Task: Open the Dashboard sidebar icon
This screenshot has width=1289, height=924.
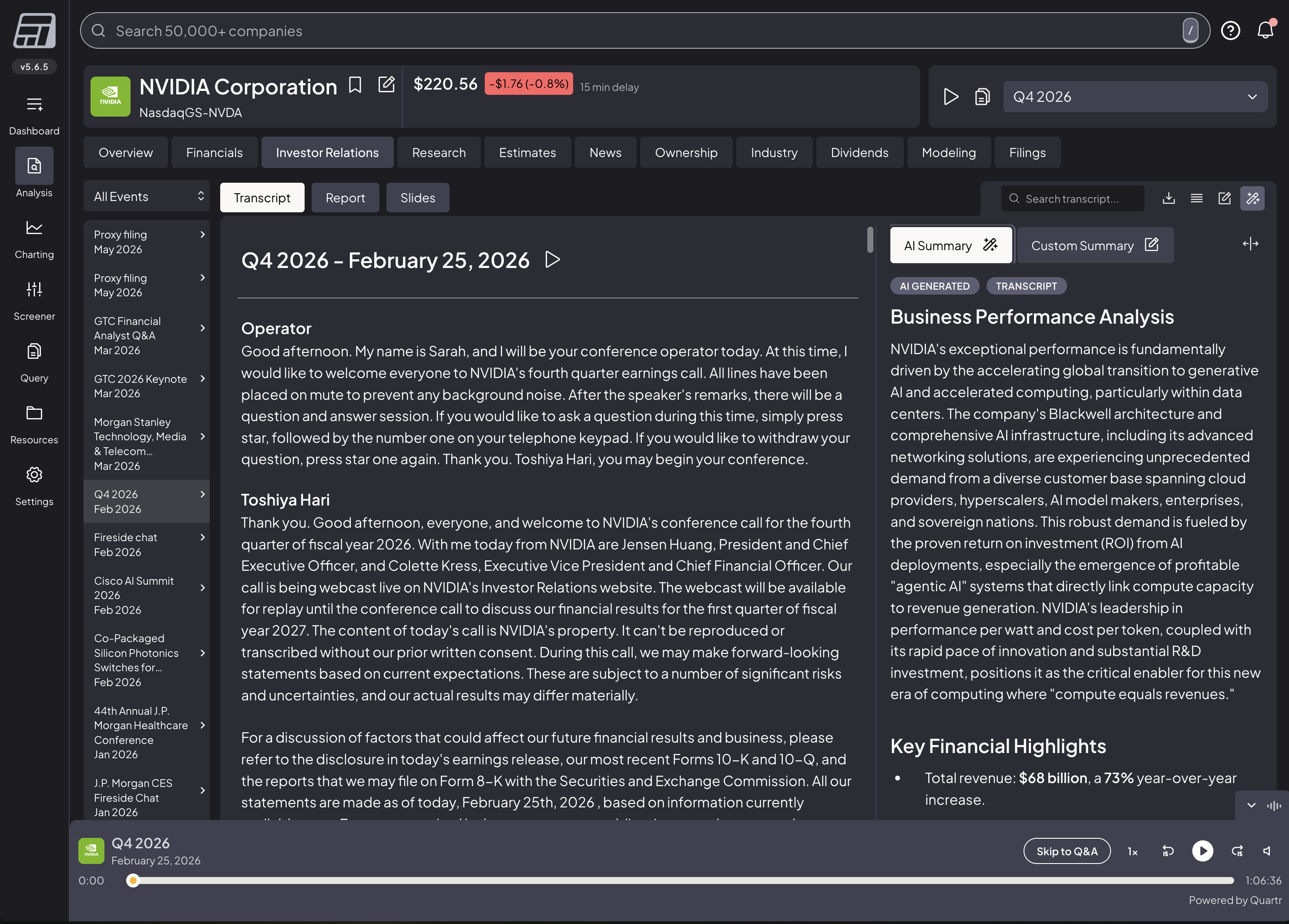Action: click(x=34, y=104)
